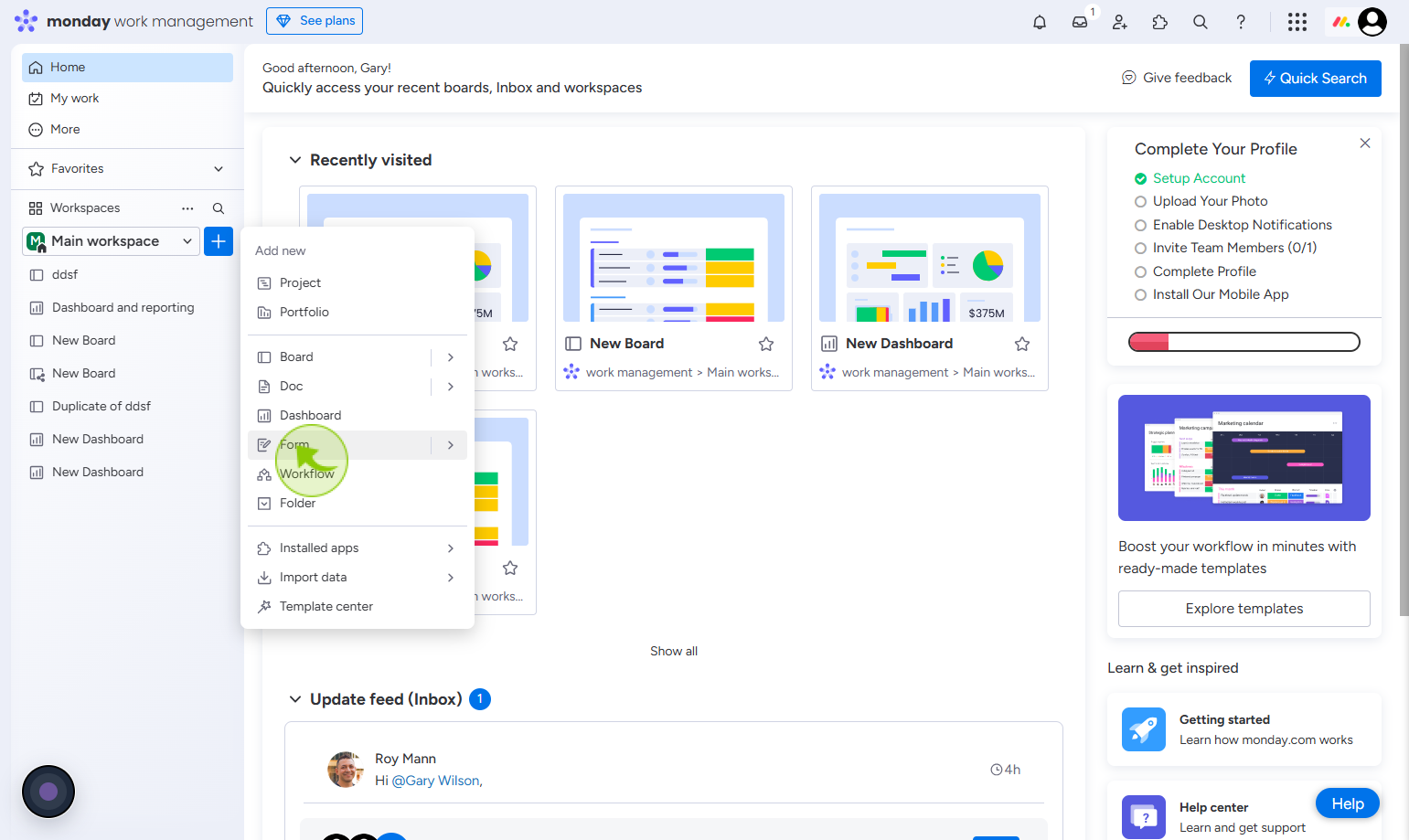Screen dimensions: 1409x840
Task: Click the Quick Search button
Action: 1316,79
